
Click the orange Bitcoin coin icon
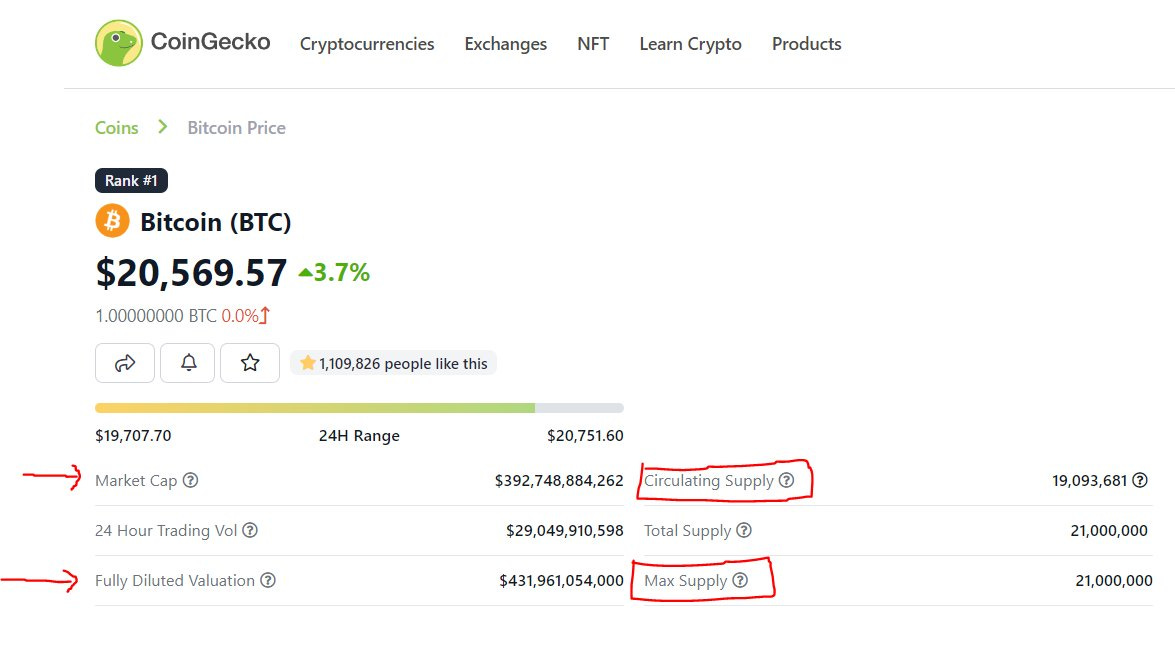point(112,221)
